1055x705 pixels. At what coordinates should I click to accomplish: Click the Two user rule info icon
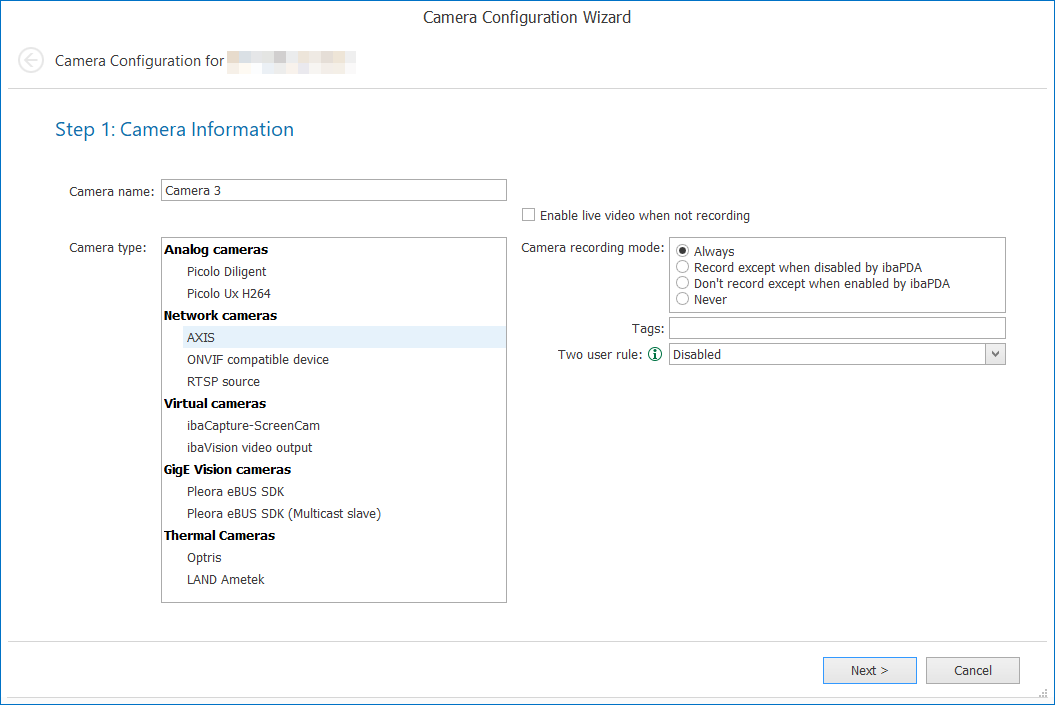pos(655,355)
